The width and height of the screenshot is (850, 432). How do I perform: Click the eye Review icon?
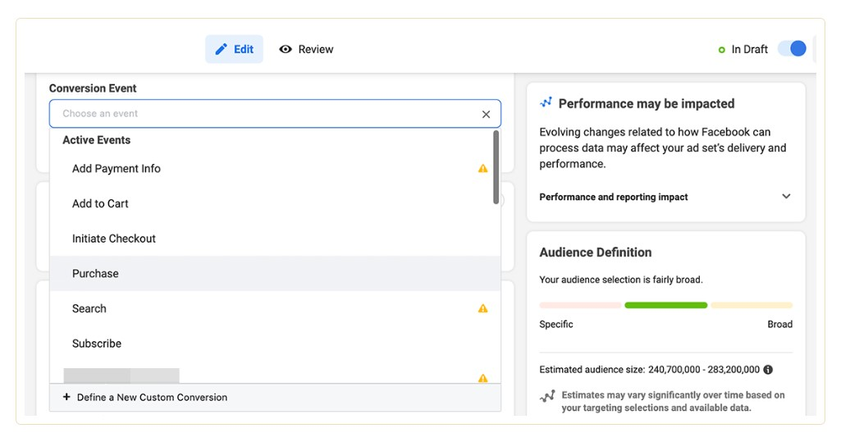[x=286, y=49]
